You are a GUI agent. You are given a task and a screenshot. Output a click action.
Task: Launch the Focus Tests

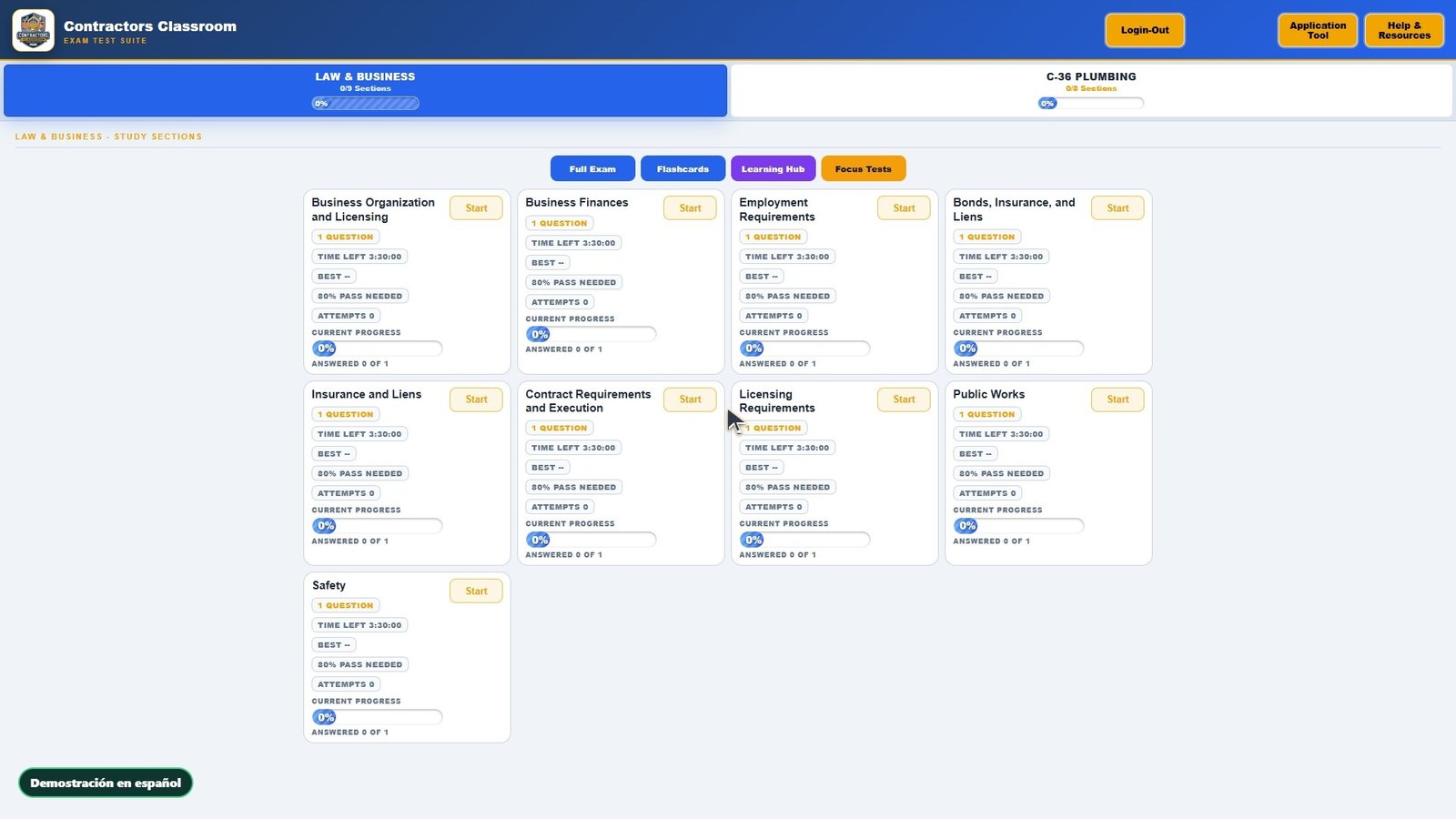pyautogui.click(x=863, y=168)
